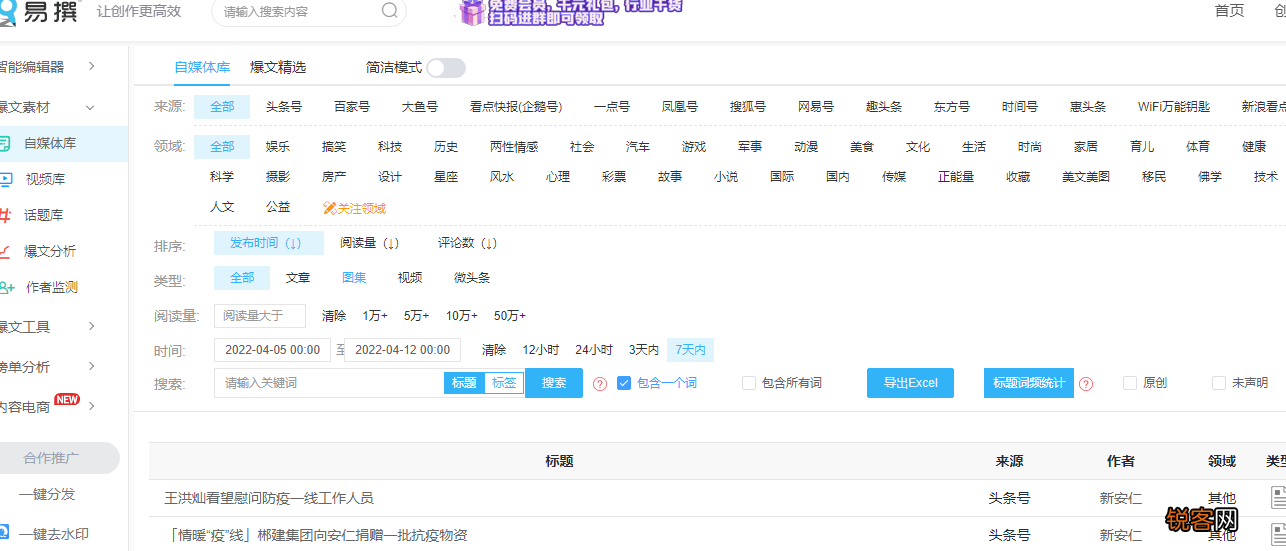Click the help icon next to 搜索 button
This screenshot has height=551, width=1286.
pos(600,384)
